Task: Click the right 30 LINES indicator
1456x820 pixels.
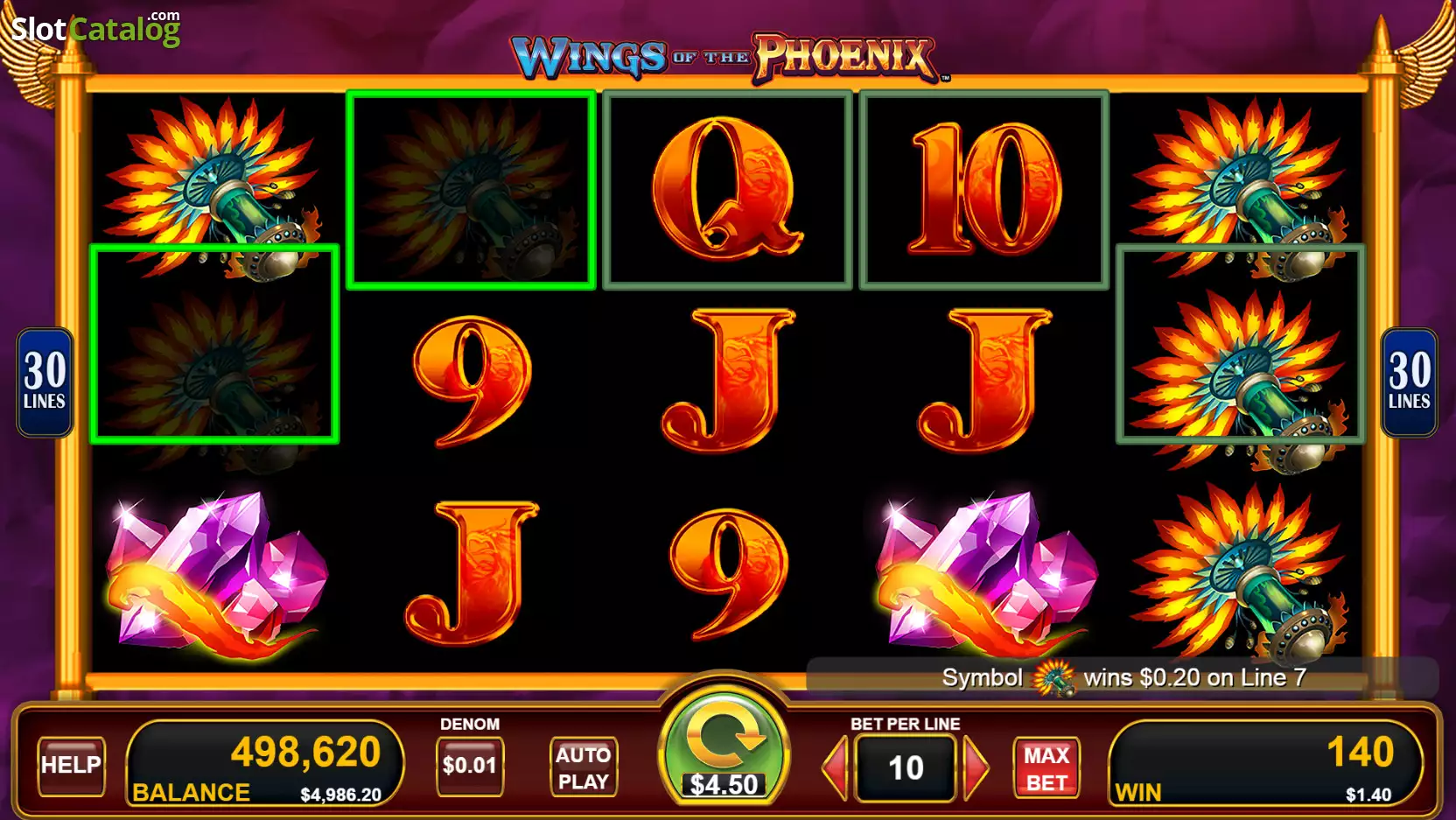Action: coord(1409,382)
